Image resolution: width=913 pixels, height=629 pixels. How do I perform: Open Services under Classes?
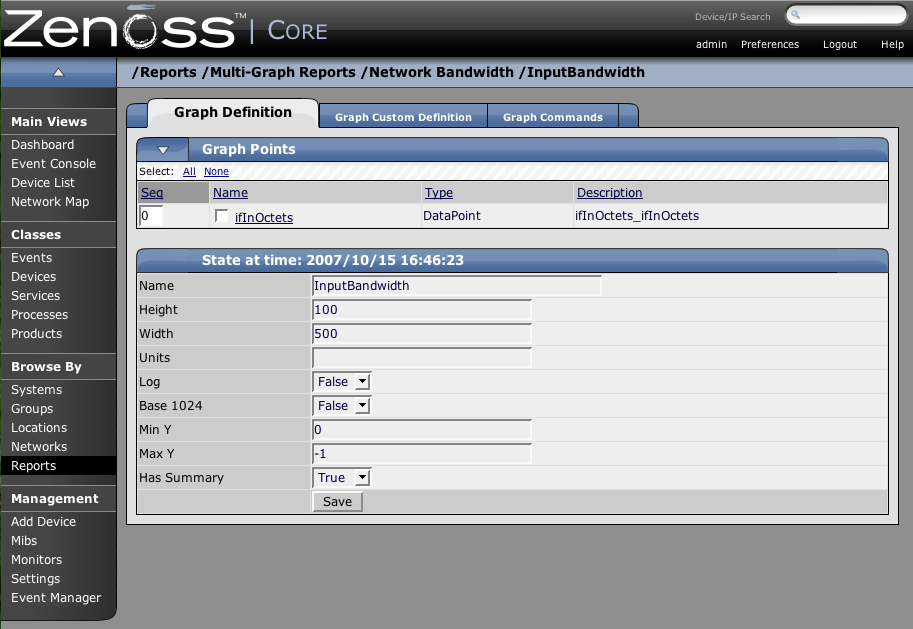[x=36, y=295]
